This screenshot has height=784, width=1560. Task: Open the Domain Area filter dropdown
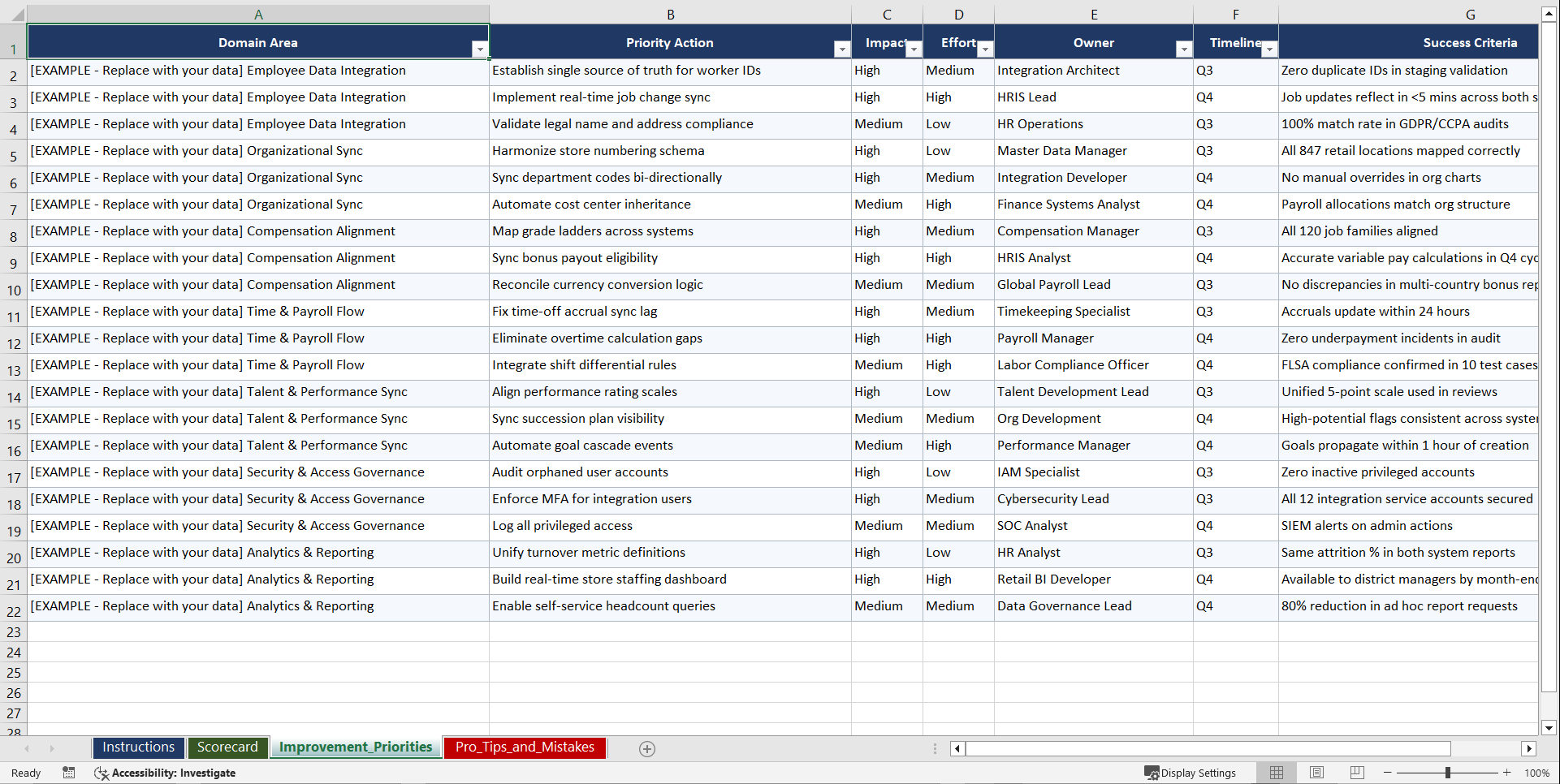(x=481, y=49)
